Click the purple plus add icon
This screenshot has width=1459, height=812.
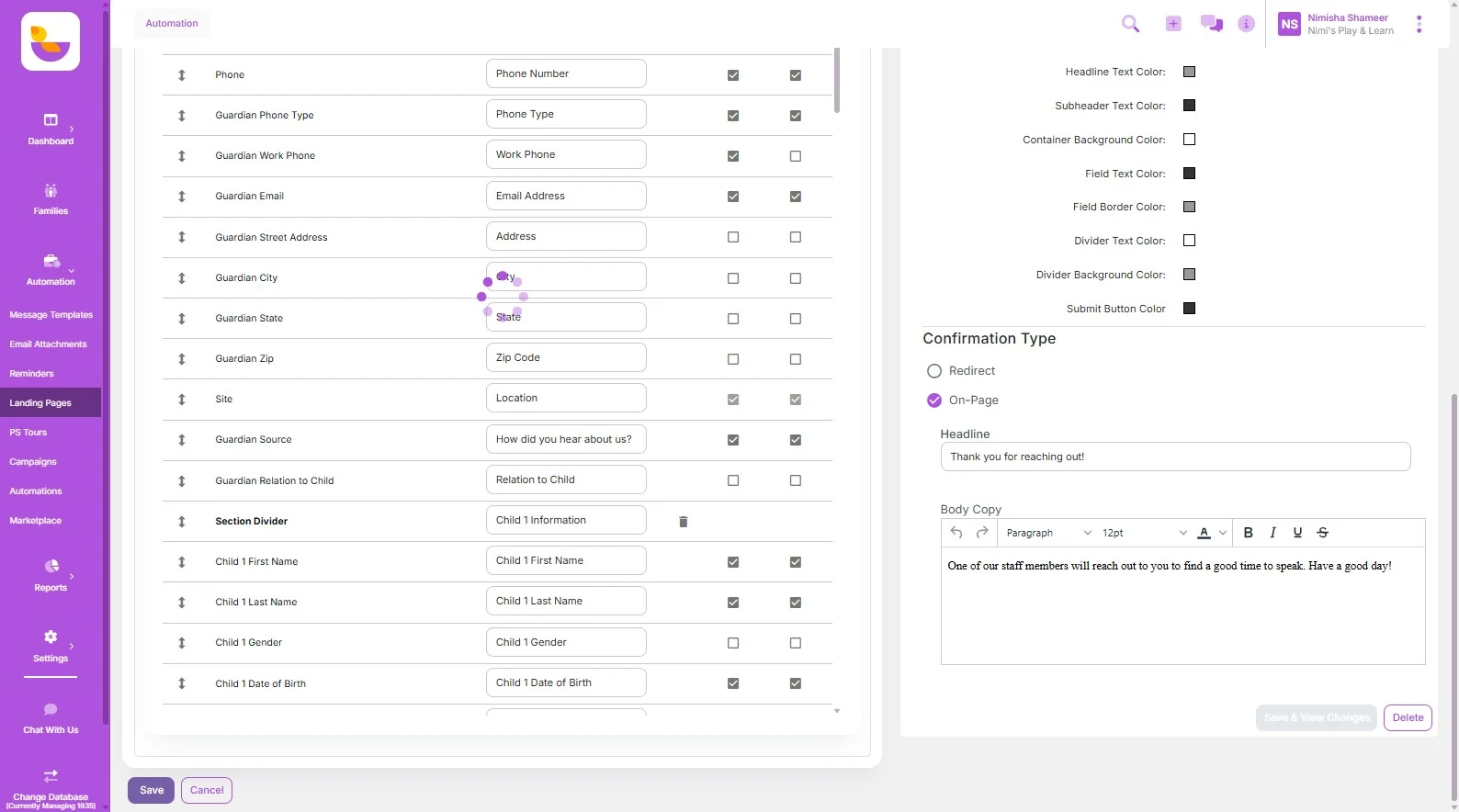pos(1173,24)
